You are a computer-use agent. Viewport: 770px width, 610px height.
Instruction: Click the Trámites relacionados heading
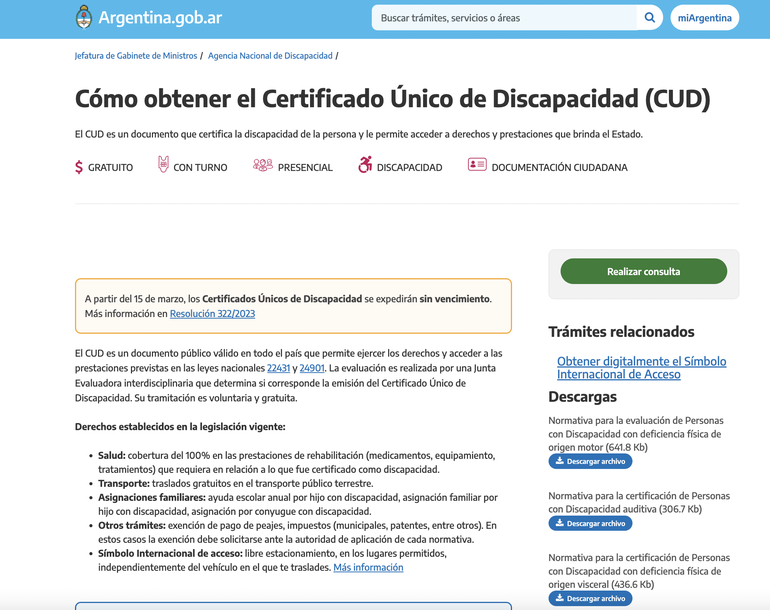pyautogui.click(x=621, y=332)
